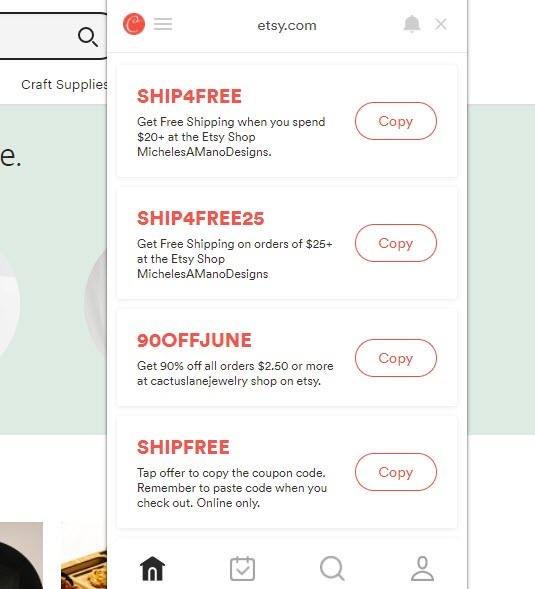535x589 pixels.
Task: Close the coupon panel with X
Action: [x=441, y=24]
